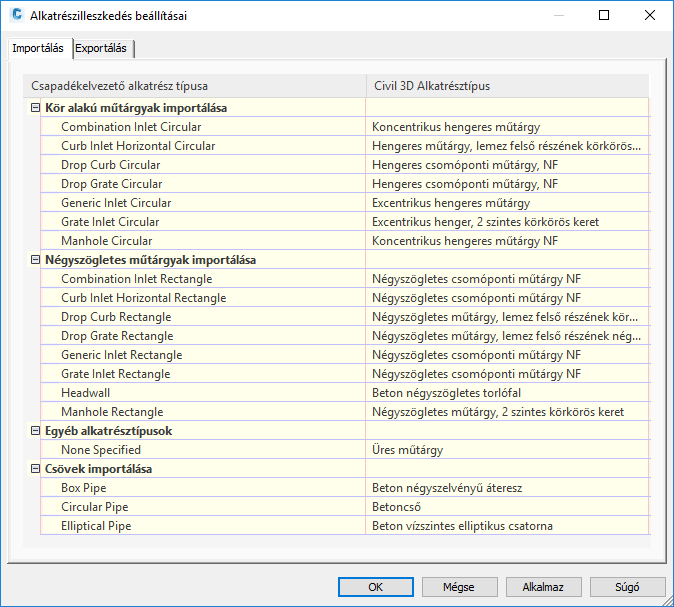
Task: Collapse the Kör alakú műtárgyak importálása group
Action: [36, 108]
